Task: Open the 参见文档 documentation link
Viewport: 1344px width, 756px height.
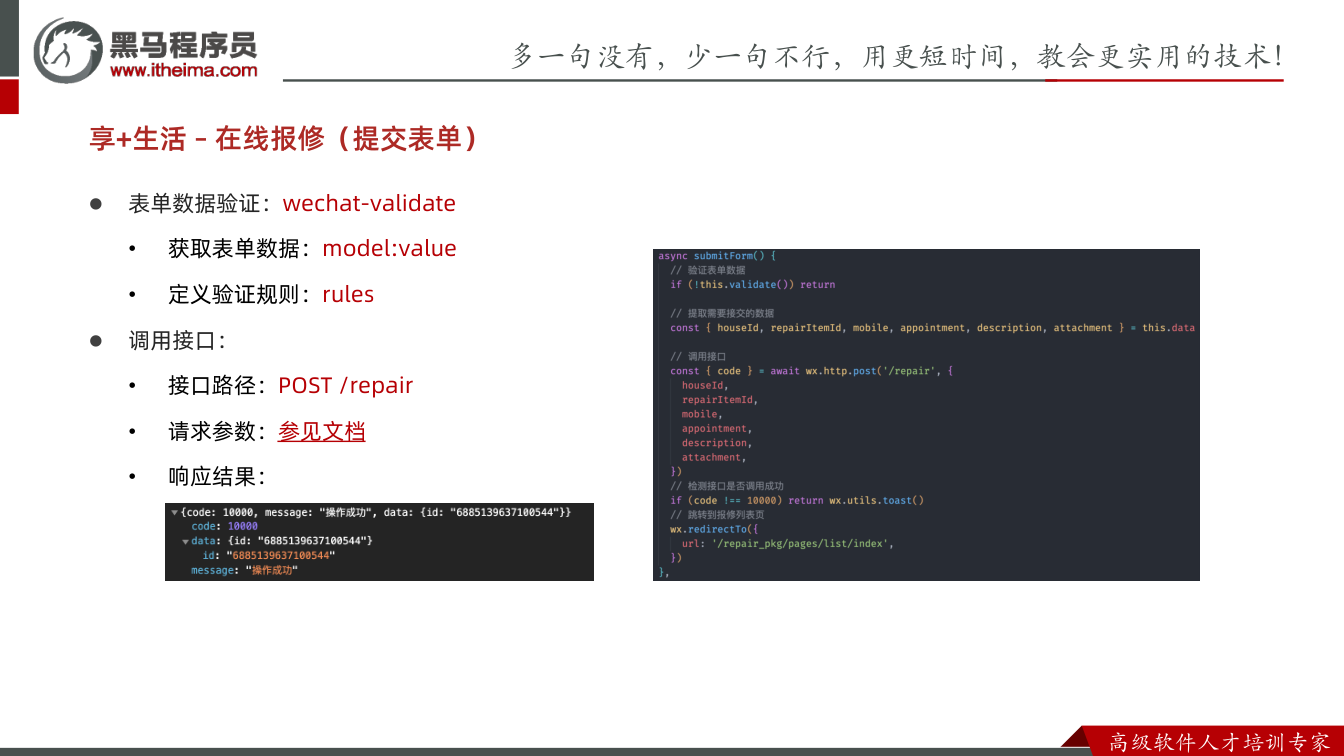Action: pos(321,431)
